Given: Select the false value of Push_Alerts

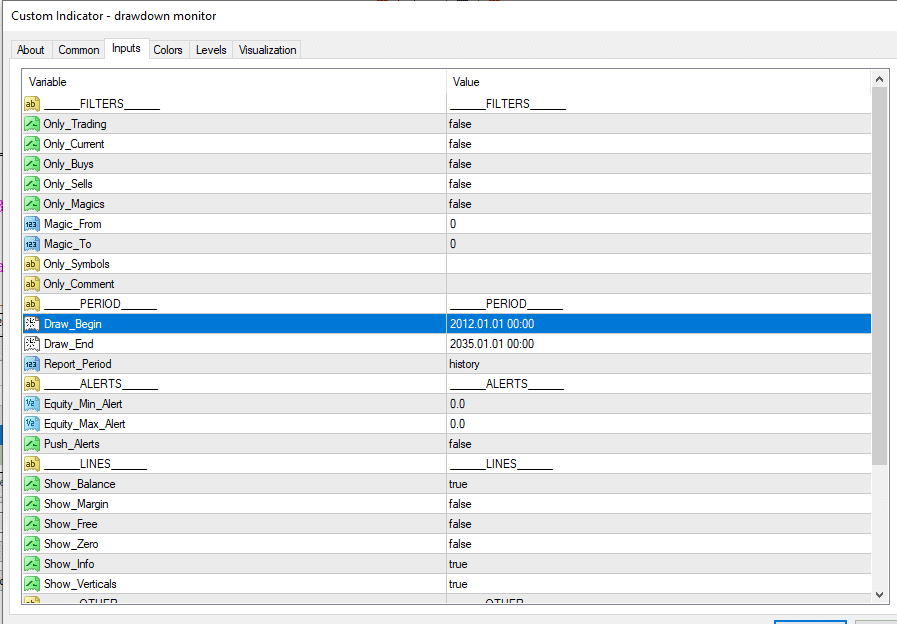Looking at the screenshot, I should pos(460,444).
